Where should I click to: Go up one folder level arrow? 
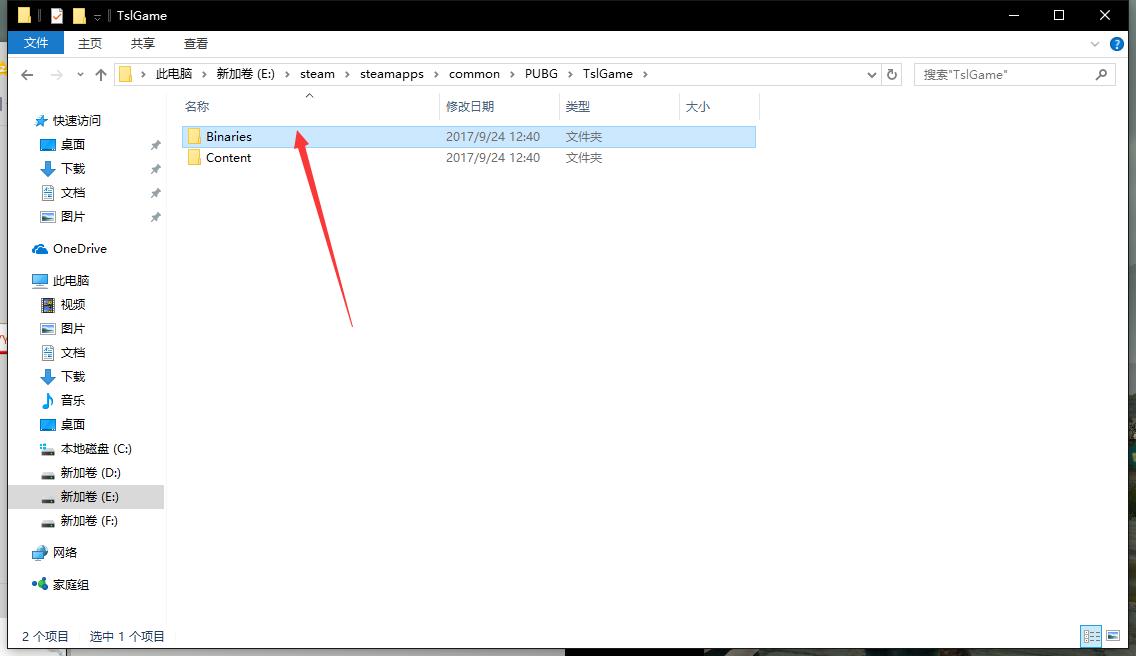(x=101, y=74)
